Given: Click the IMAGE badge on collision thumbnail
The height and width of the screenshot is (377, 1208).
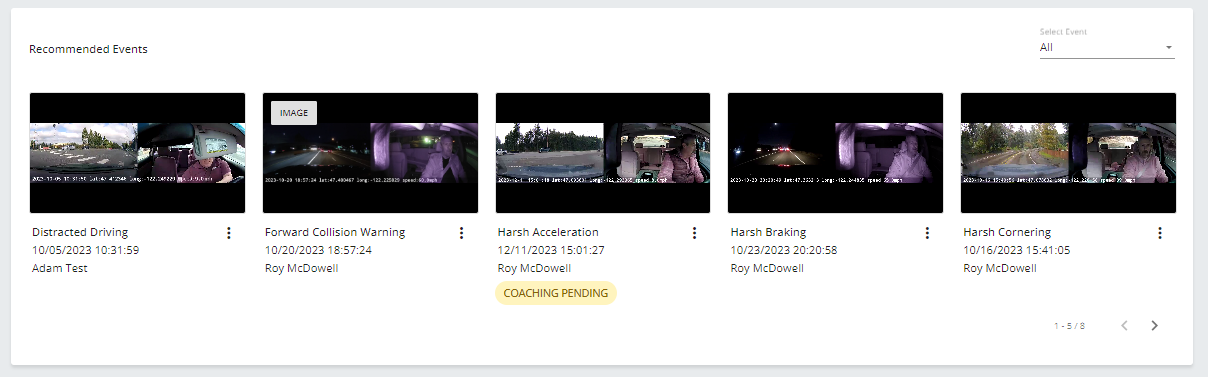Looking at the screenshot, I should click(294, 113).
